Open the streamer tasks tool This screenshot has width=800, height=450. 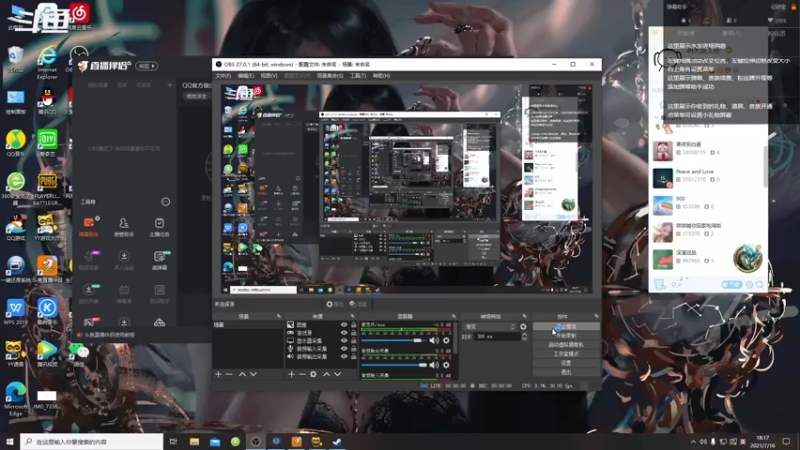pyautogui.click(x=159, y=227)
